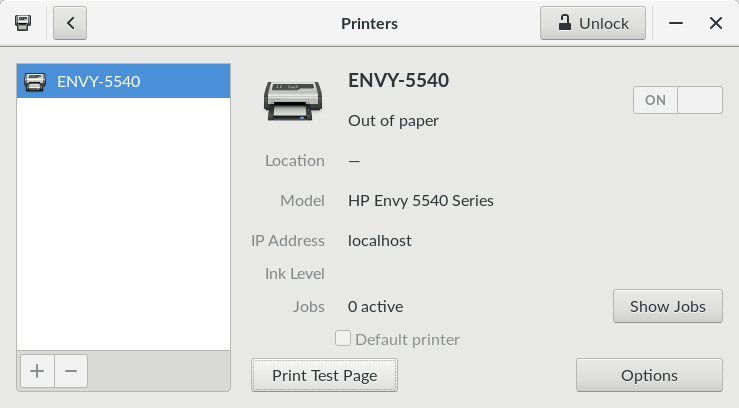Remove printer with the minus button
The height and width of the screenshot is (408, 739).
click(71, 371)
